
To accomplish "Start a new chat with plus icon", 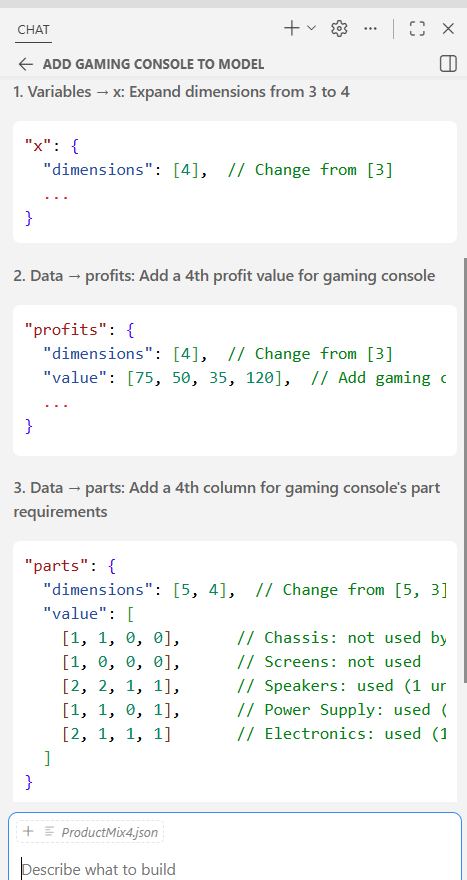I will tap(292, 29).
